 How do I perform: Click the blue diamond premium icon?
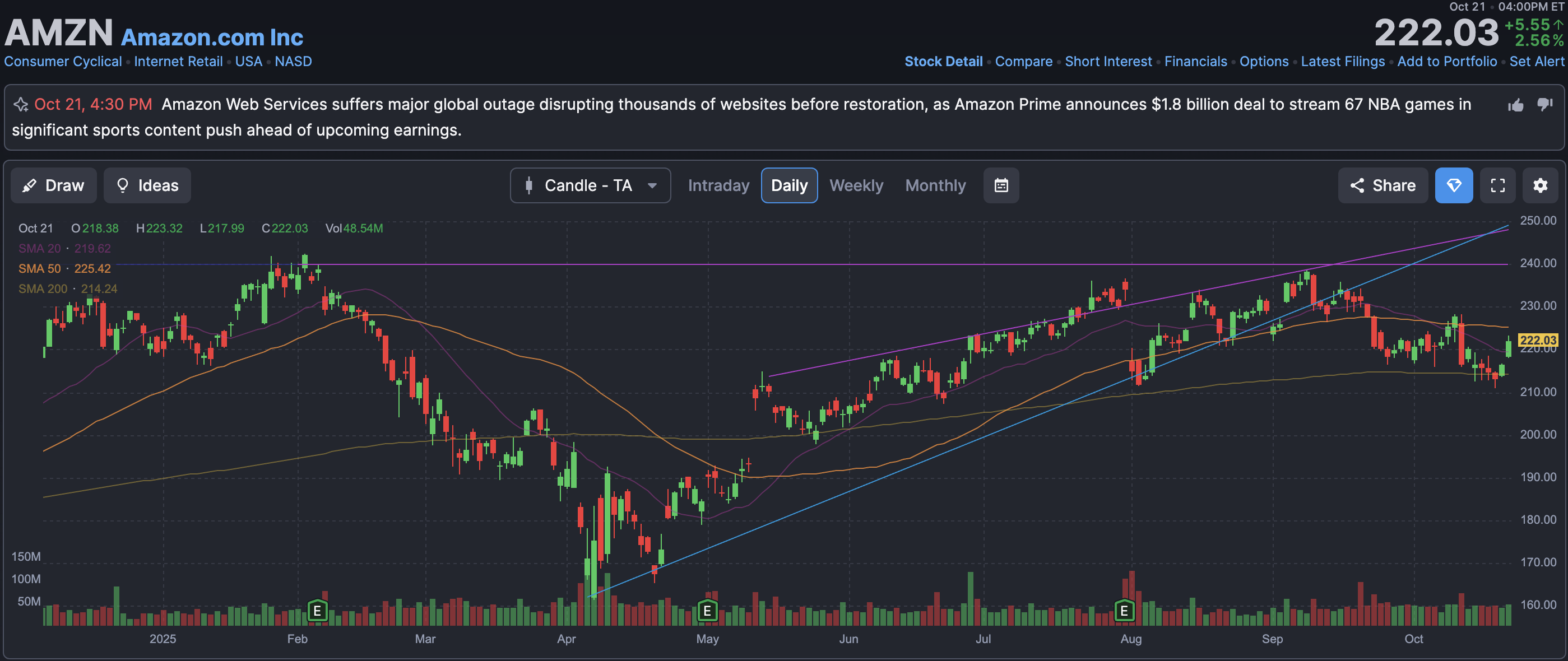tap(1454, 185)
